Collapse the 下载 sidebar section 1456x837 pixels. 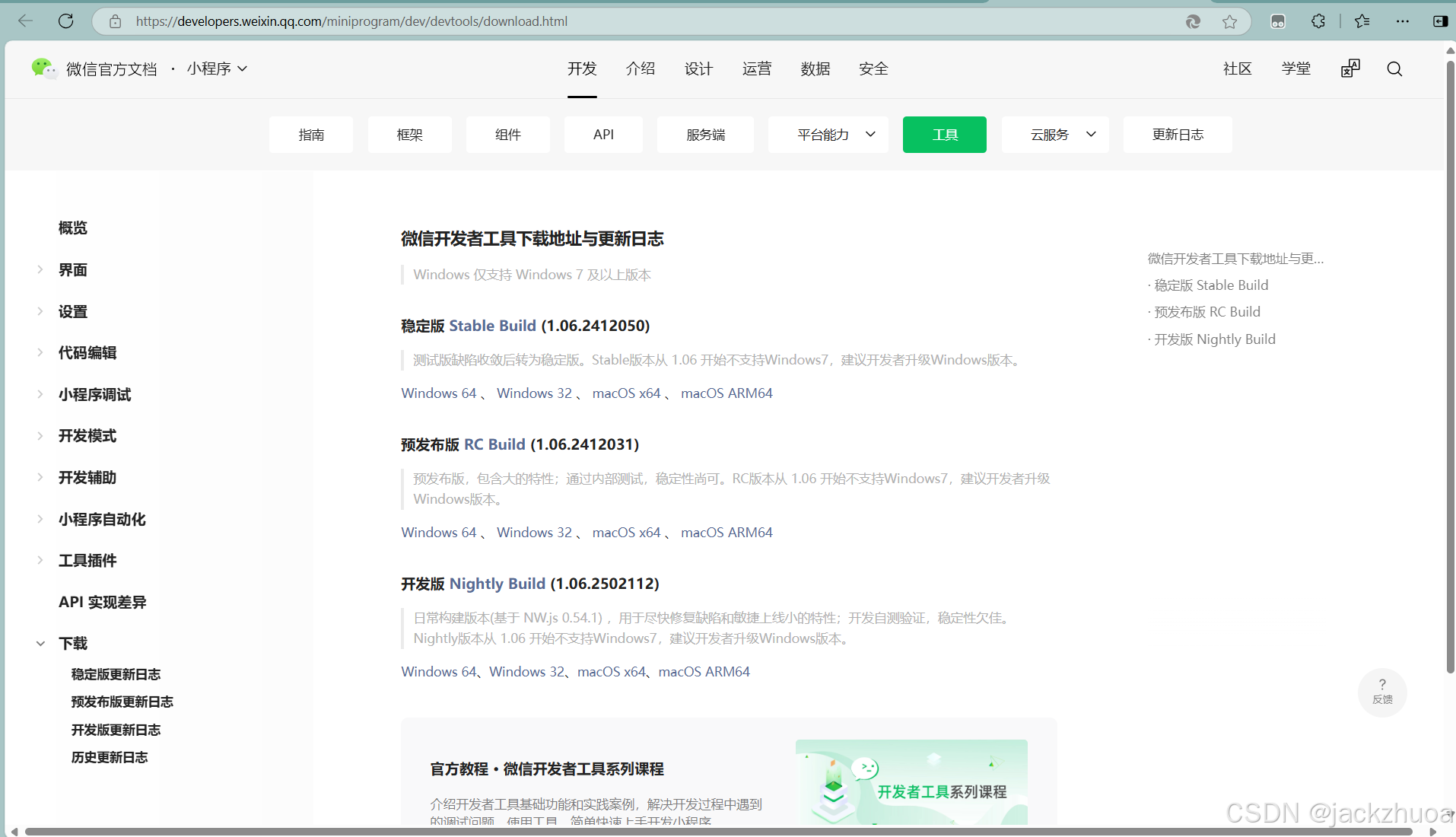pyautogui.click(x=40, y=643)
